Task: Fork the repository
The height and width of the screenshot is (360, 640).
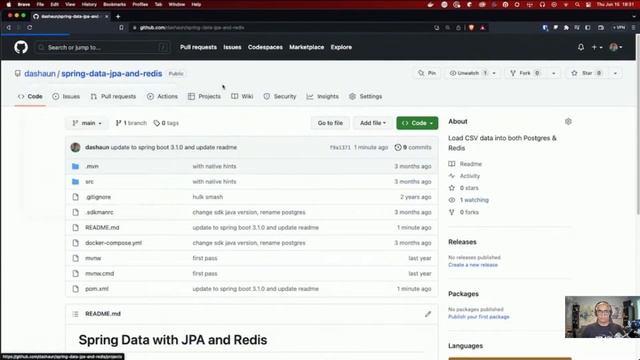Action: (x=526, y=73)
